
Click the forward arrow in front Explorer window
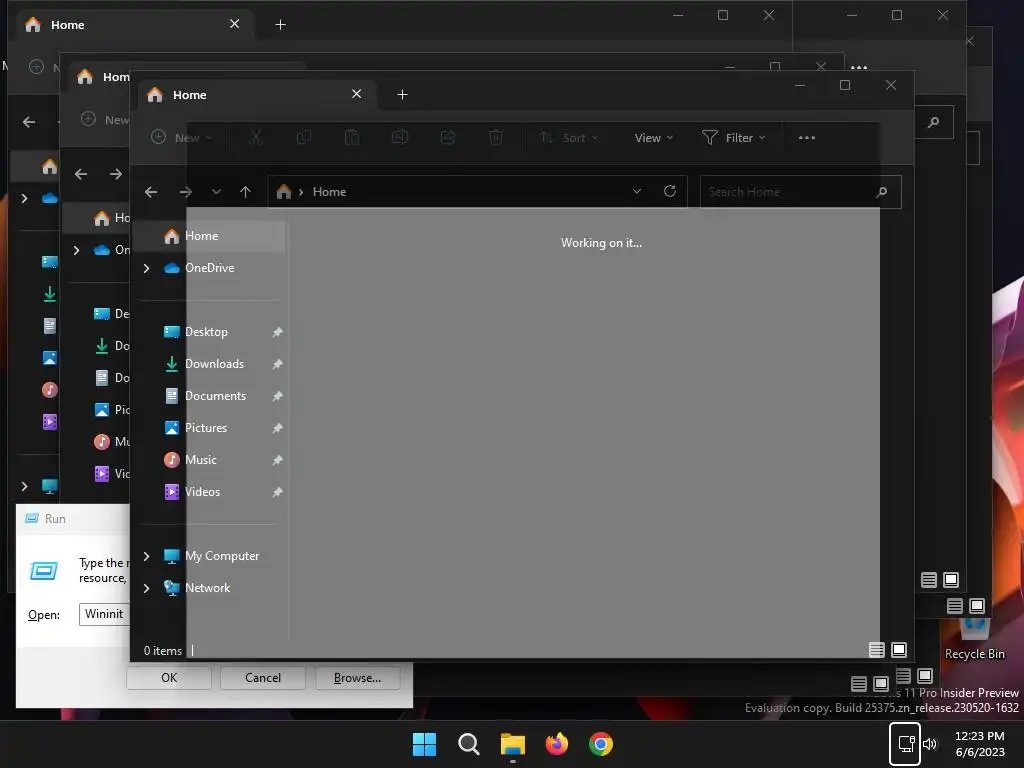185,192
